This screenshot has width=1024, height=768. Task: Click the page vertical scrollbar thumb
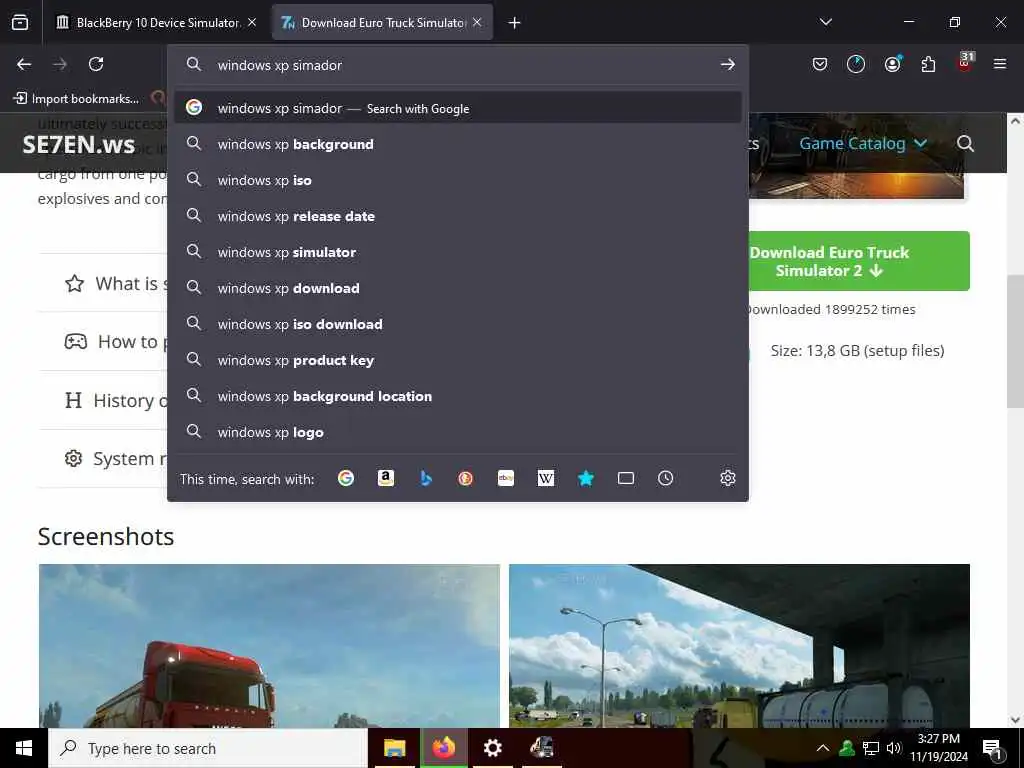click(1015, 341)
